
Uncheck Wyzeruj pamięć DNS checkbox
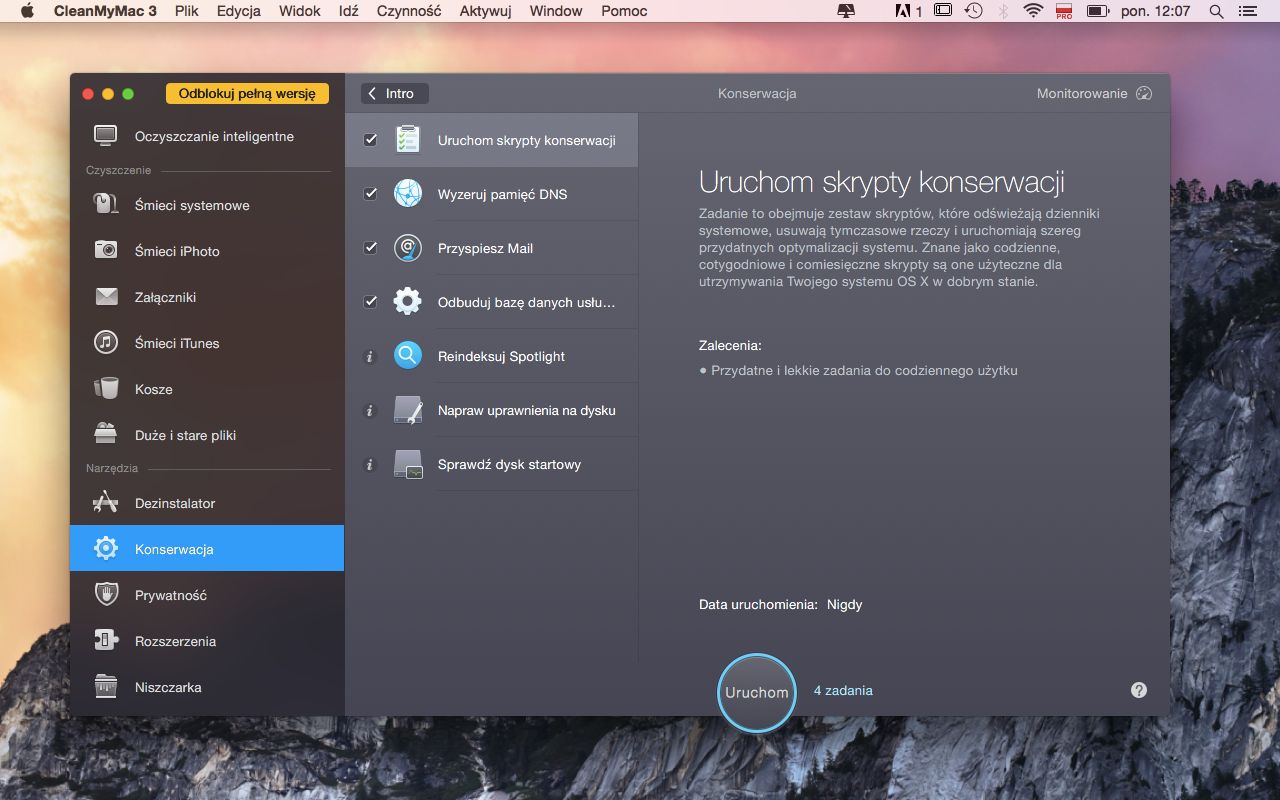pos(370,194)
